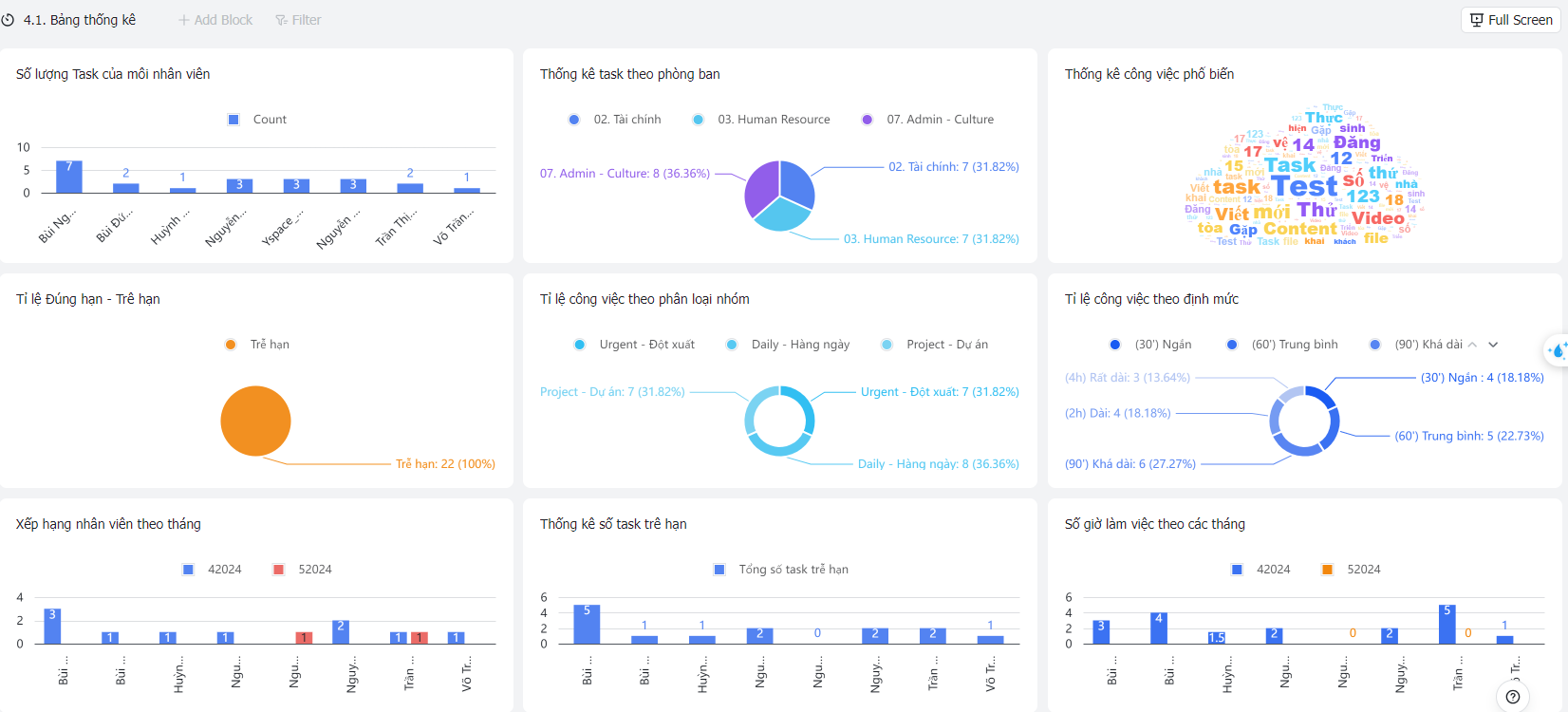
Task: Toggle 52024 legend in Số giờ làm việc chart
Action: click(x=1351, y=570)
